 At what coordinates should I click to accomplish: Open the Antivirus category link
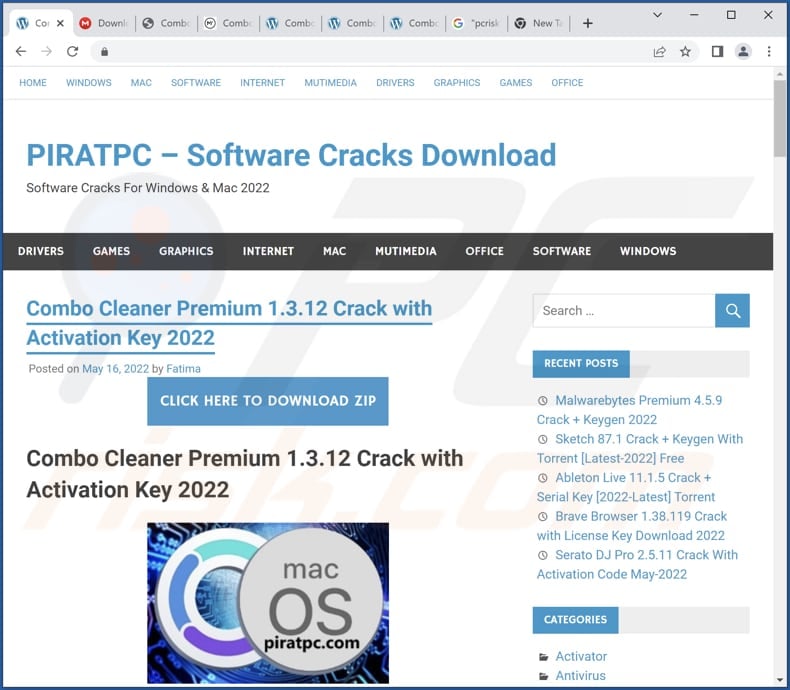580,676
